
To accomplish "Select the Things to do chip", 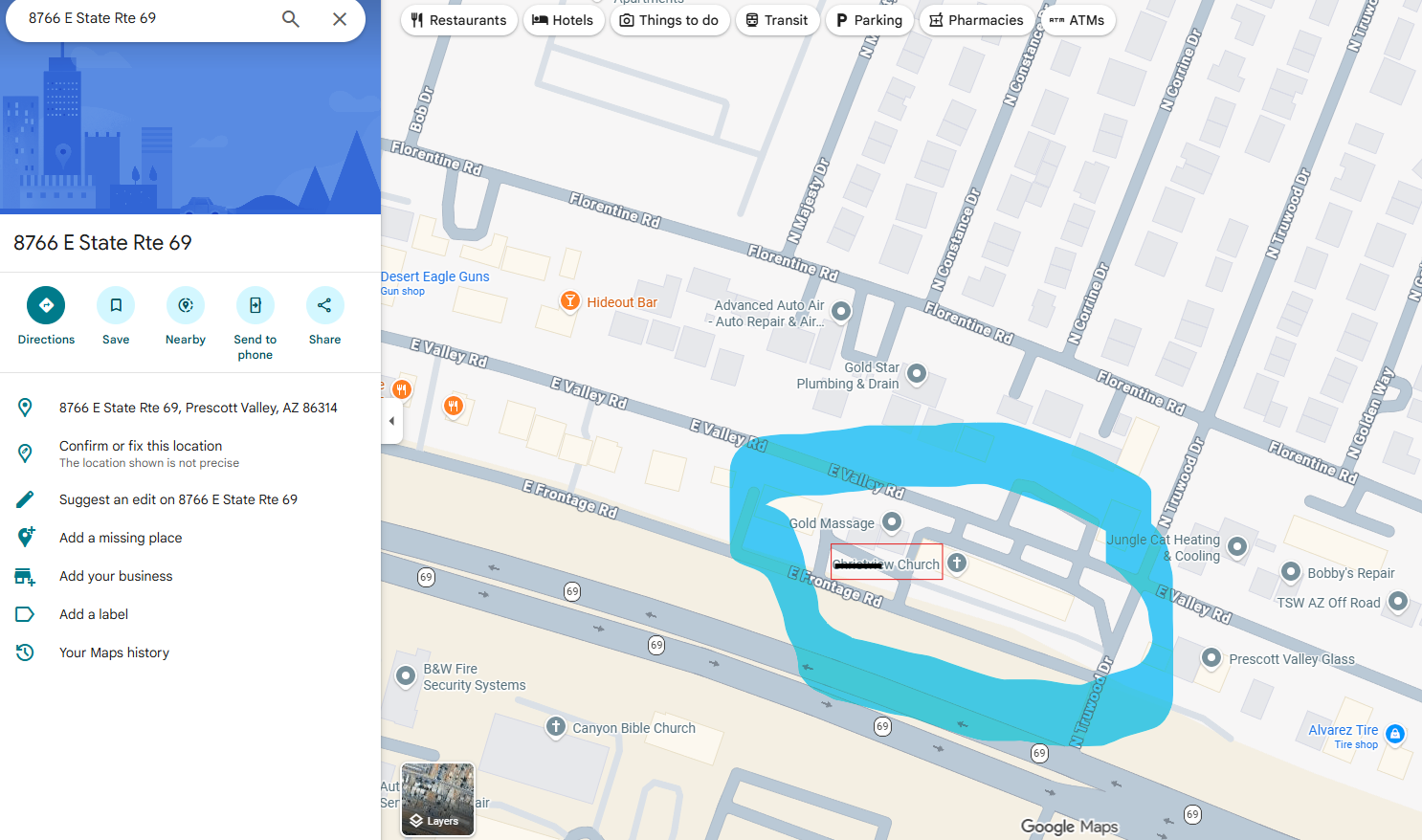I will coord(670,20).
